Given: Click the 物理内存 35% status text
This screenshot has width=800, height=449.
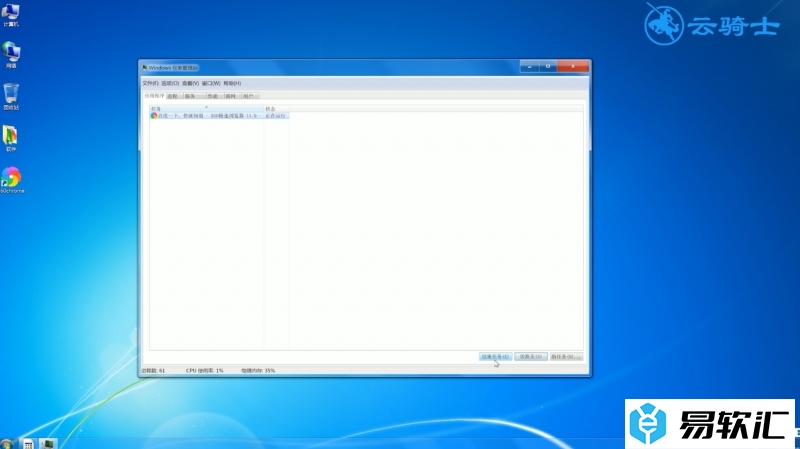Looking at the screenshot, I should tap(258, 370).
